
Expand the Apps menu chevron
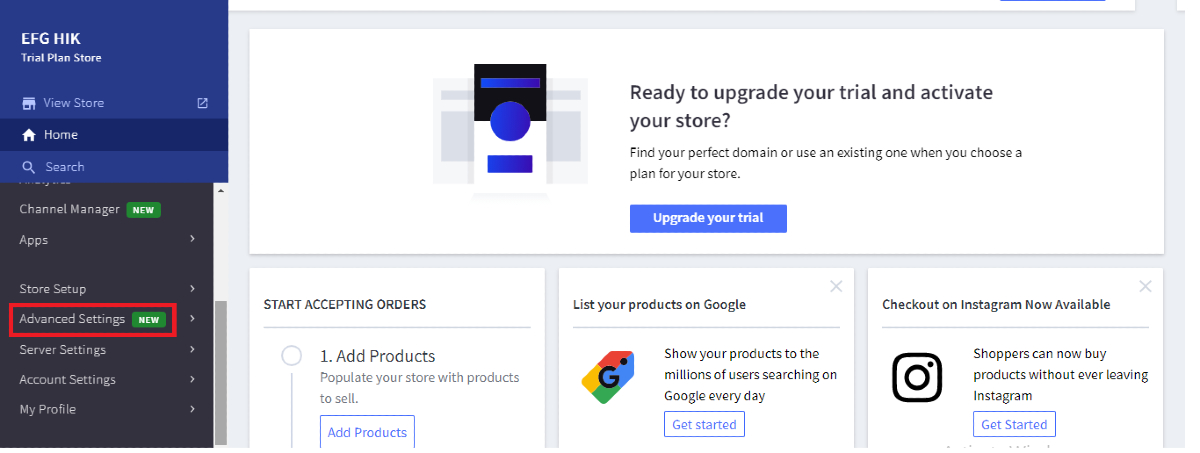coord(192,240)
